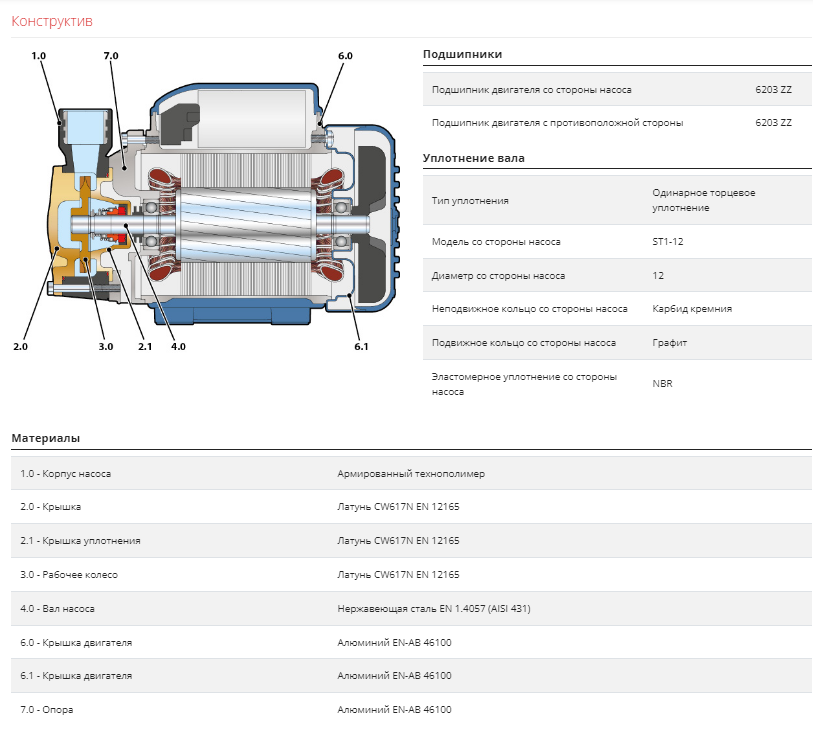Click the pump cutaway diagram image
The image size is (813, 731).
(207, 202)
